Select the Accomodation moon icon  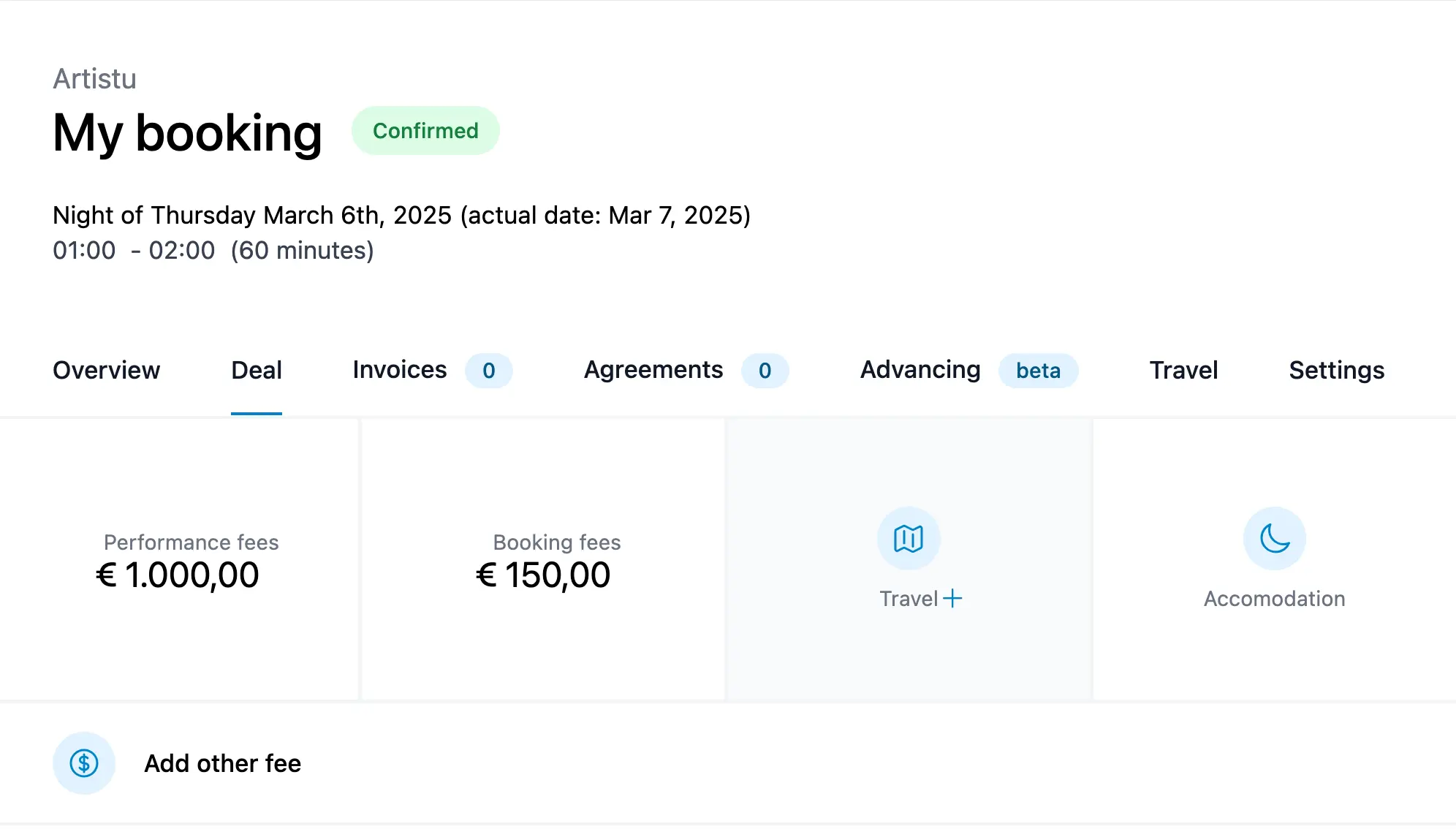click(1273, 538)
